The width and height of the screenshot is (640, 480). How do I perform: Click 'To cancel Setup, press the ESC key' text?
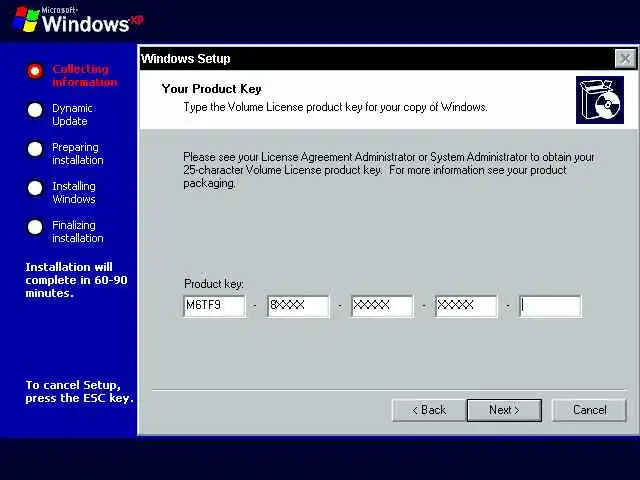[x=79, y=391]
